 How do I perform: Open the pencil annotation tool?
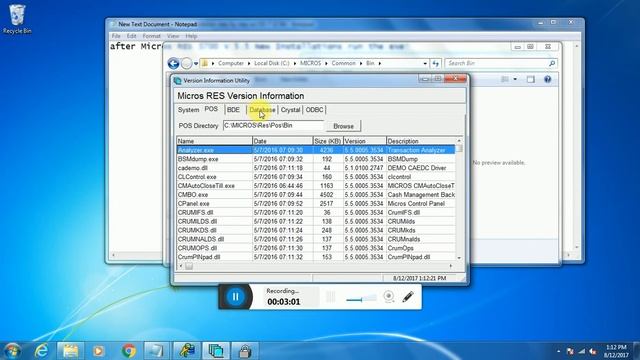tap(408, 297)
